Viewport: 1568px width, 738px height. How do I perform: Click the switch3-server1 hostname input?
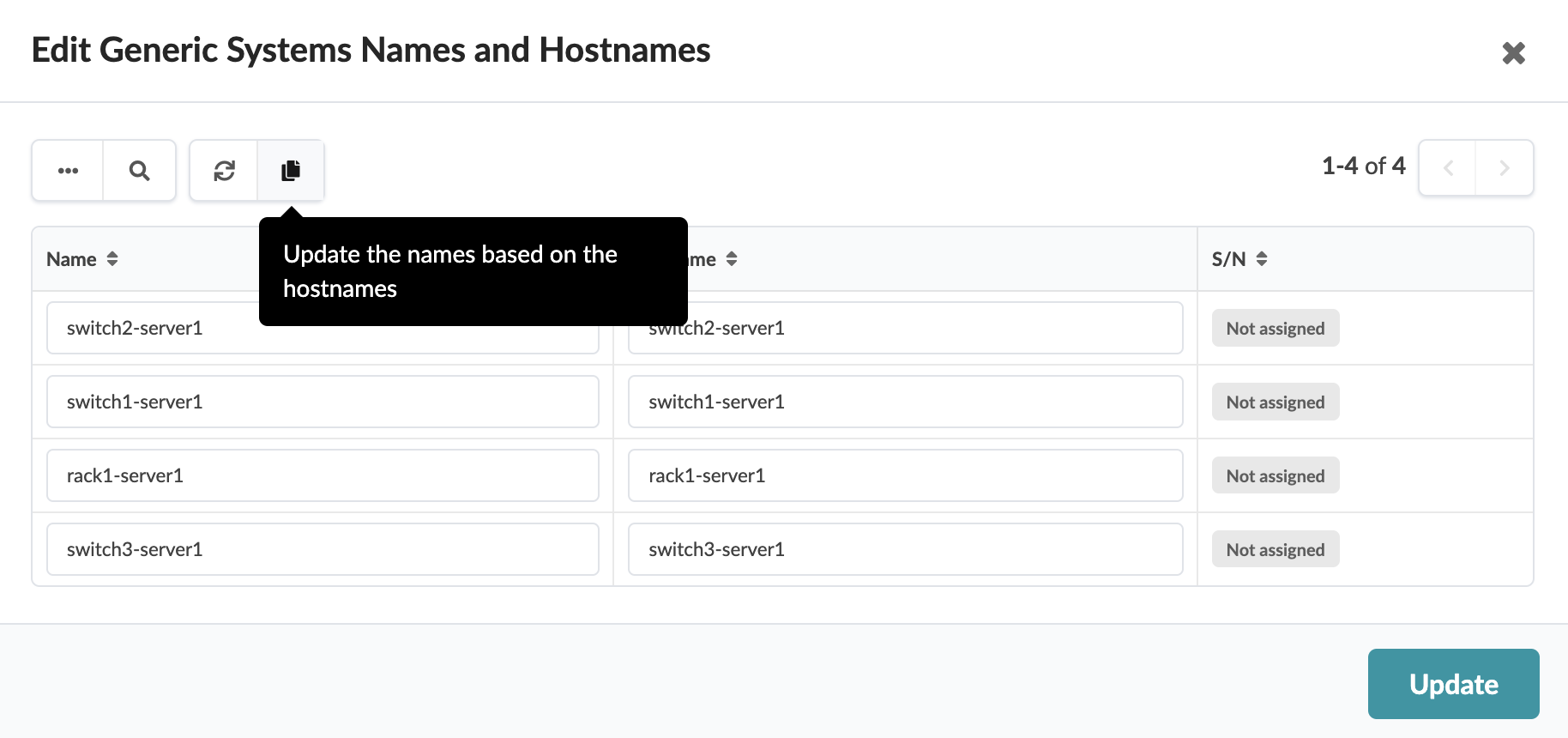[904, 549]
